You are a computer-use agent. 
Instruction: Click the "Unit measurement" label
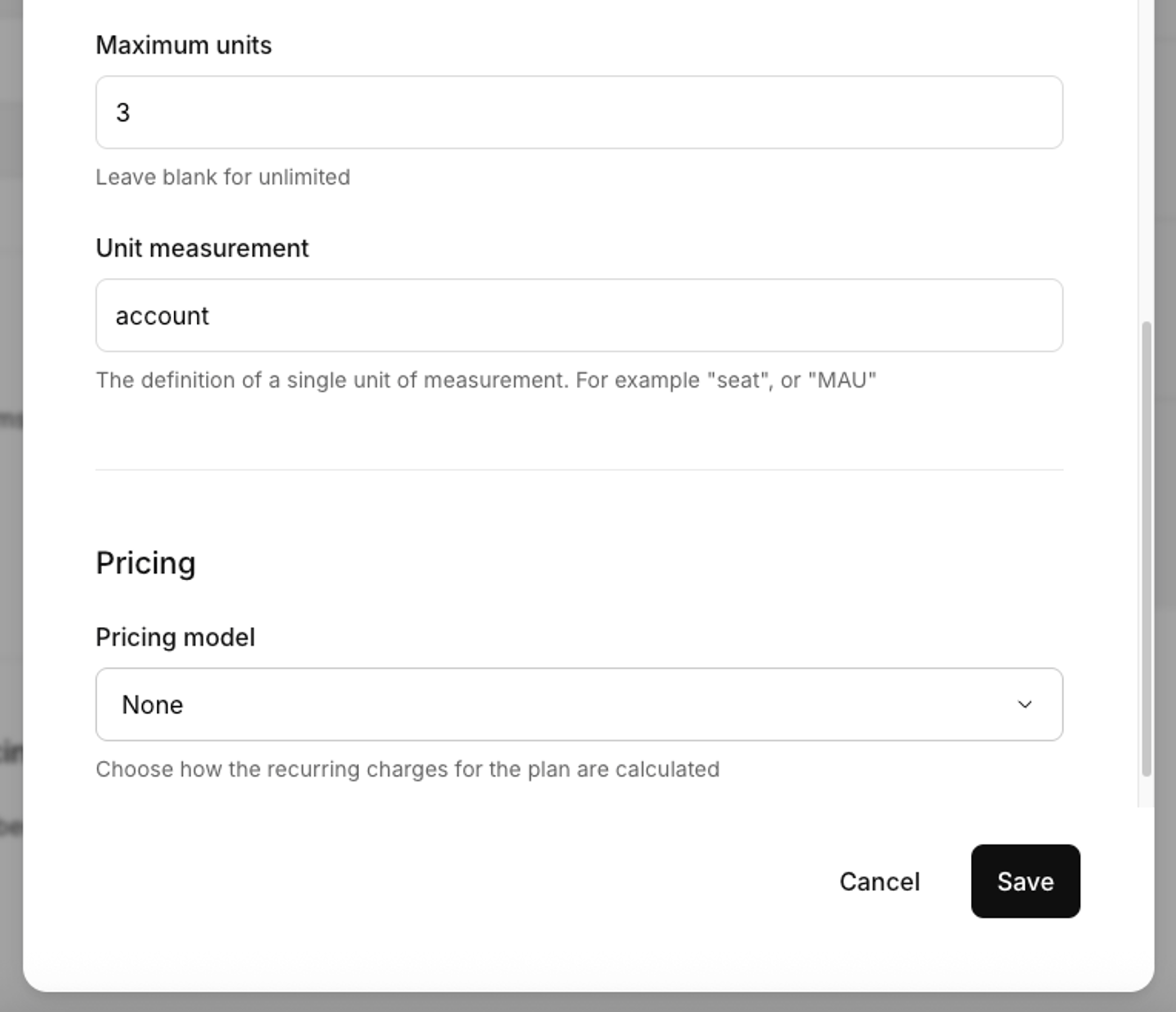pos(202,248)
